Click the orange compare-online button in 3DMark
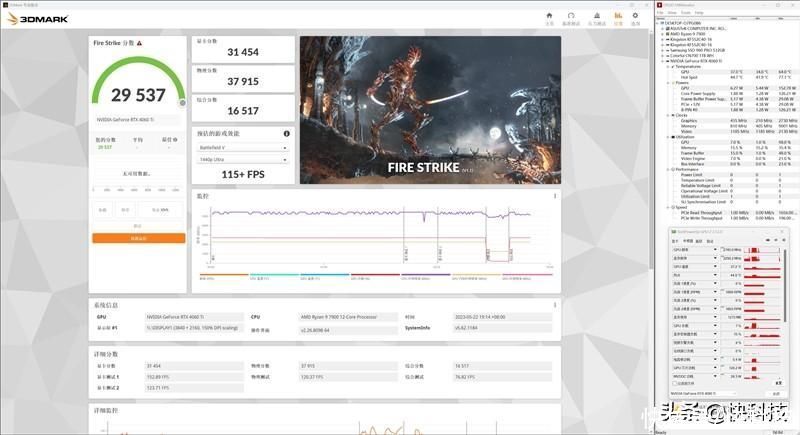Screen dimensions: 800x435 pos(139,238)
